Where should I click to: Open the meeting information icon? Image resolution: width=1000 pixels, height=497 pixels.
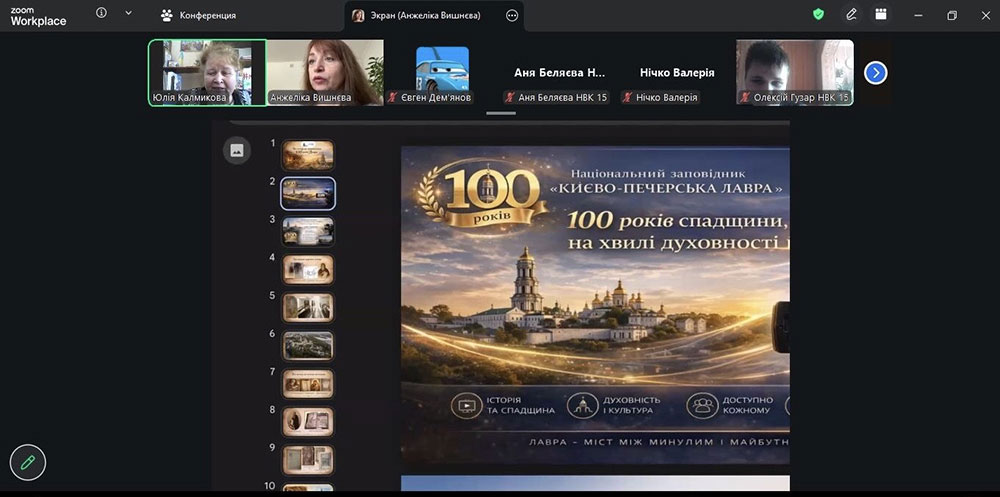[x=101, y=14]
